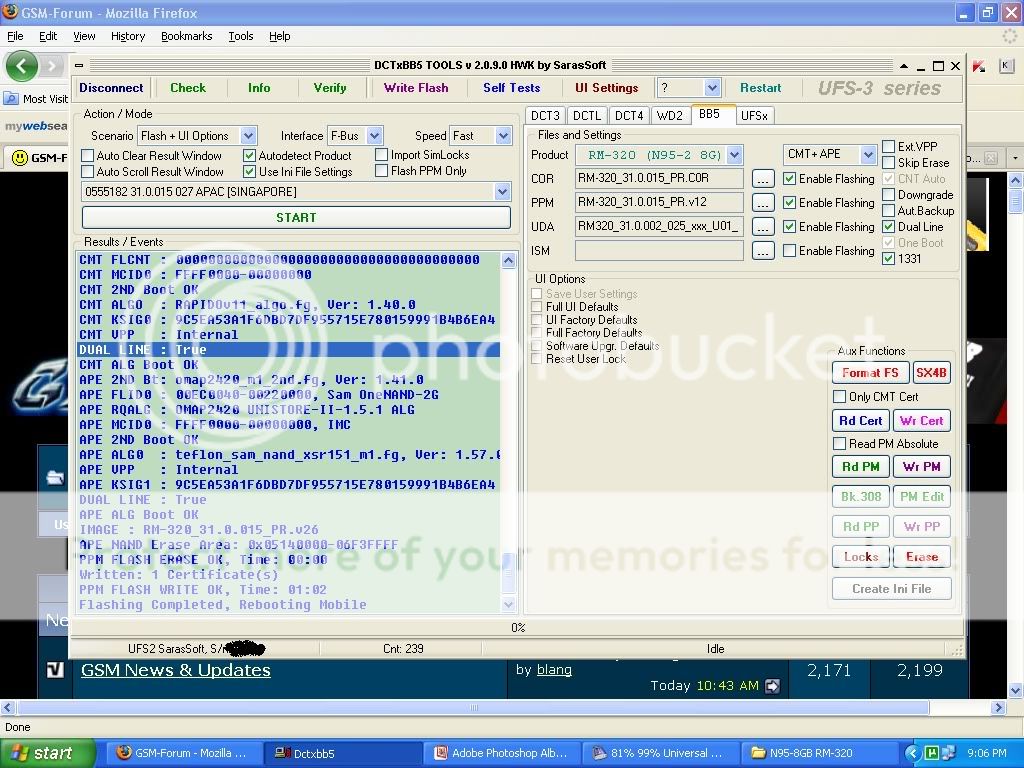Enable flashing for ISM file
Screen dimensions: 1024x768
point(789,250)
